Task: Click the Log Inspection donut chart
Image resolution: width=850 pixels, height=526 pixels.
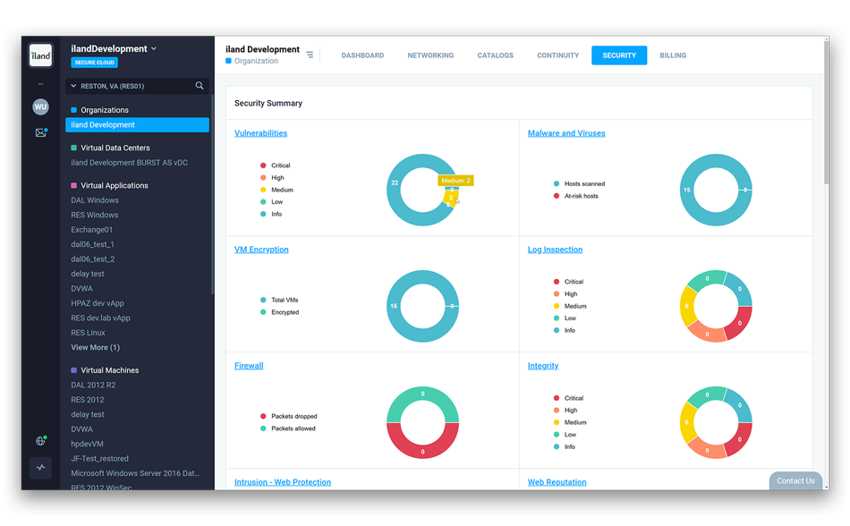Action: [x=716, y=306]
